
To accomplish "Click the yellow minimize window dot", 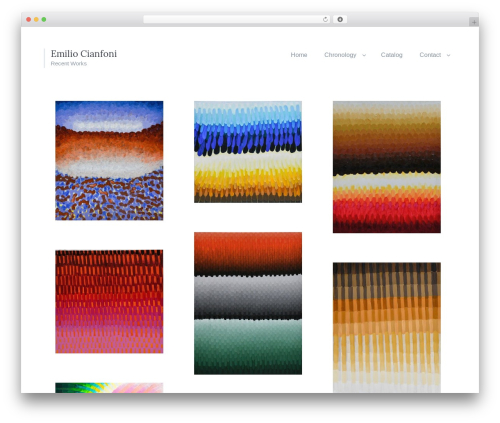I will (36, 20).
